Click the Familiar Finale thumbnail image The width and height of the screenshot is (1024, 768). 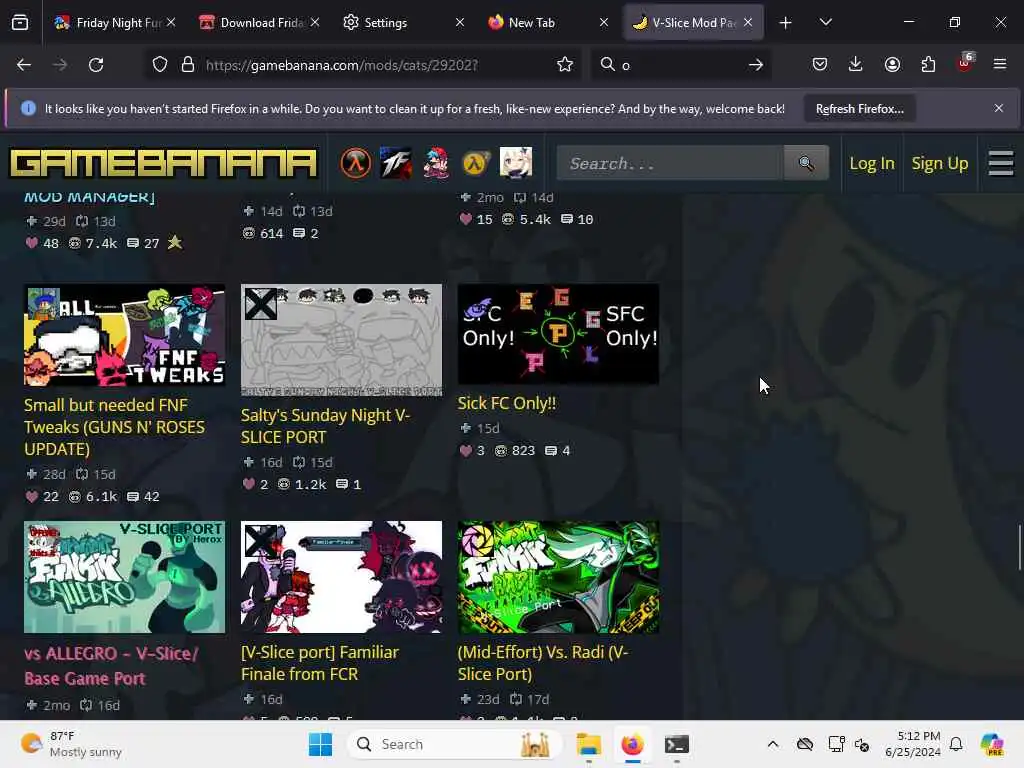coord(342,577)
